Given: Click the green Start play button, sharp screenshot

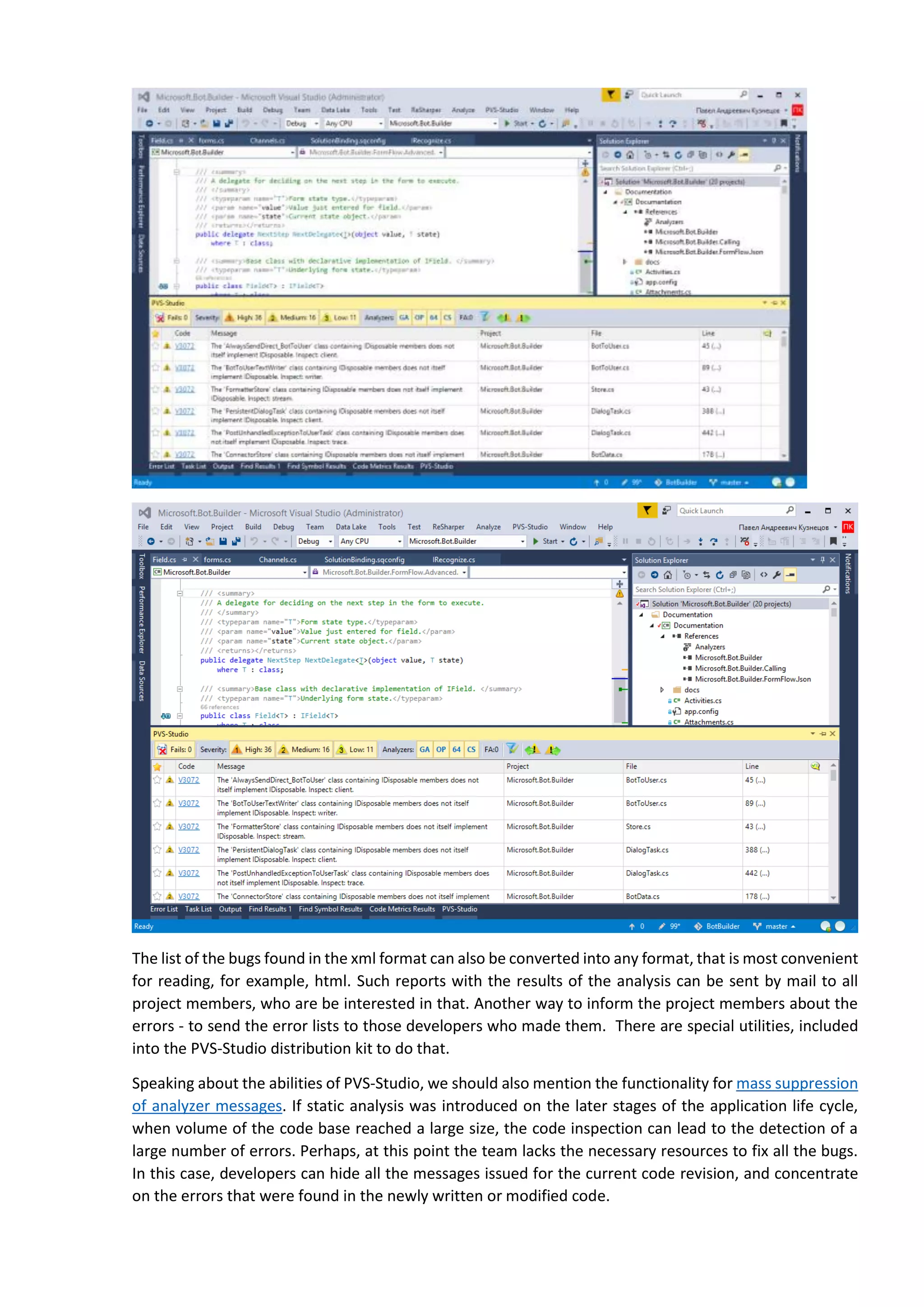Looking at the screenshot, I should (x=536, y=542).
